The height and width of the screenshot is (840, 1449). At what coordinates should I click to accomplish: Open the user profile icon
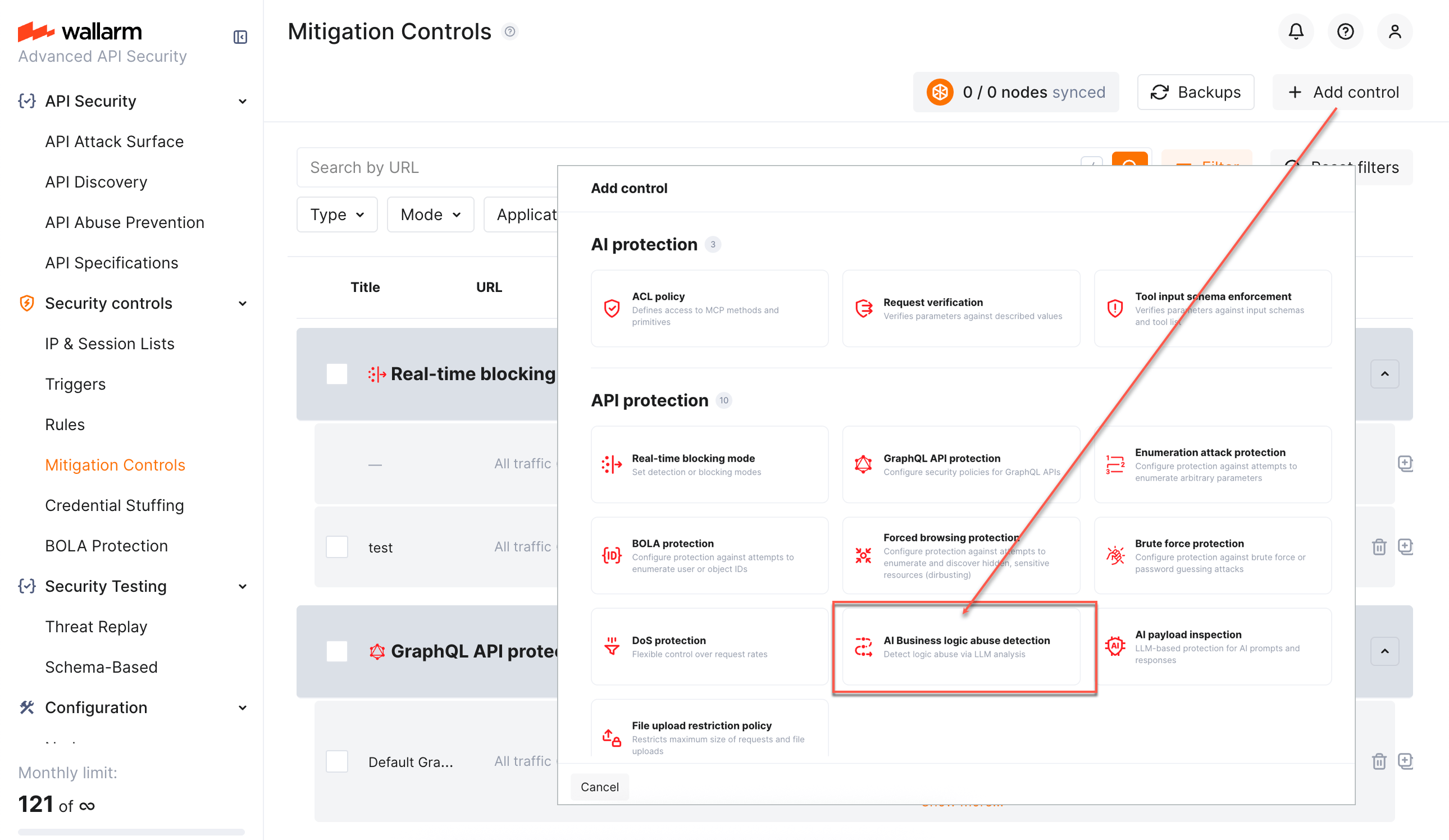(x=1395, y=31)
